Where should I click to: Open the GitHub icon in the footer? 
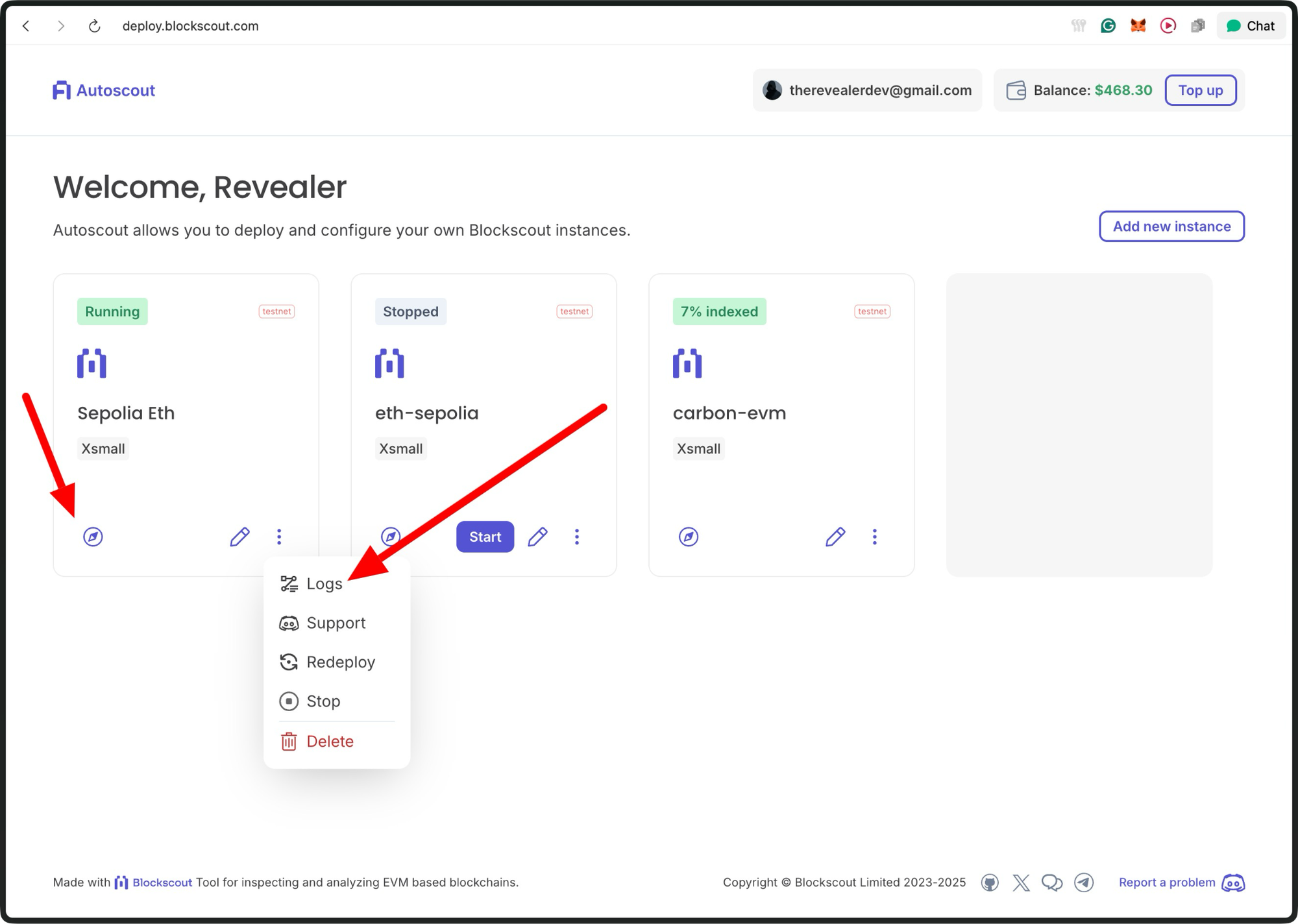click(990, 882)
